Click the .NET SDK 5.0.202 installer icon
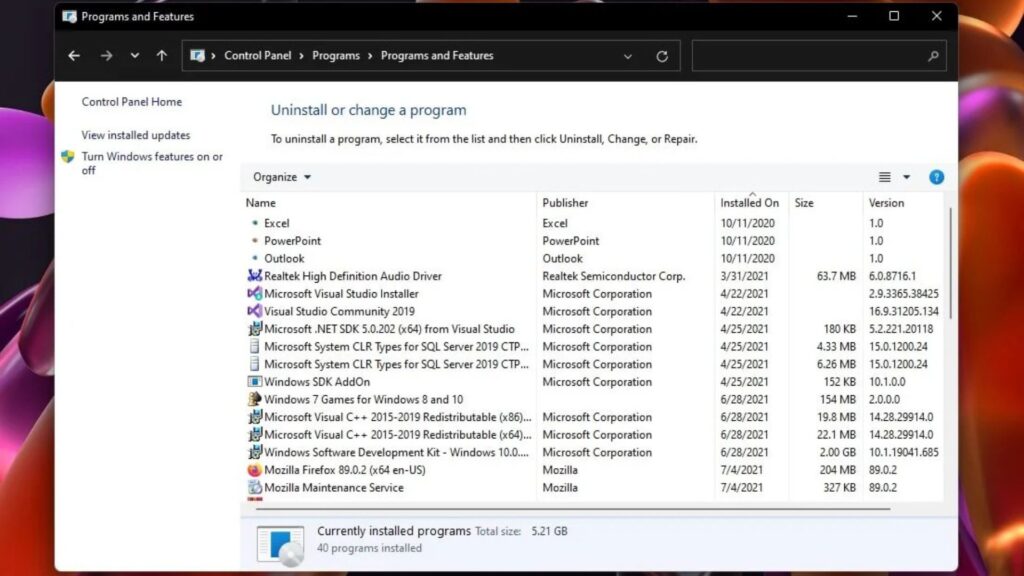 point(255,329)
